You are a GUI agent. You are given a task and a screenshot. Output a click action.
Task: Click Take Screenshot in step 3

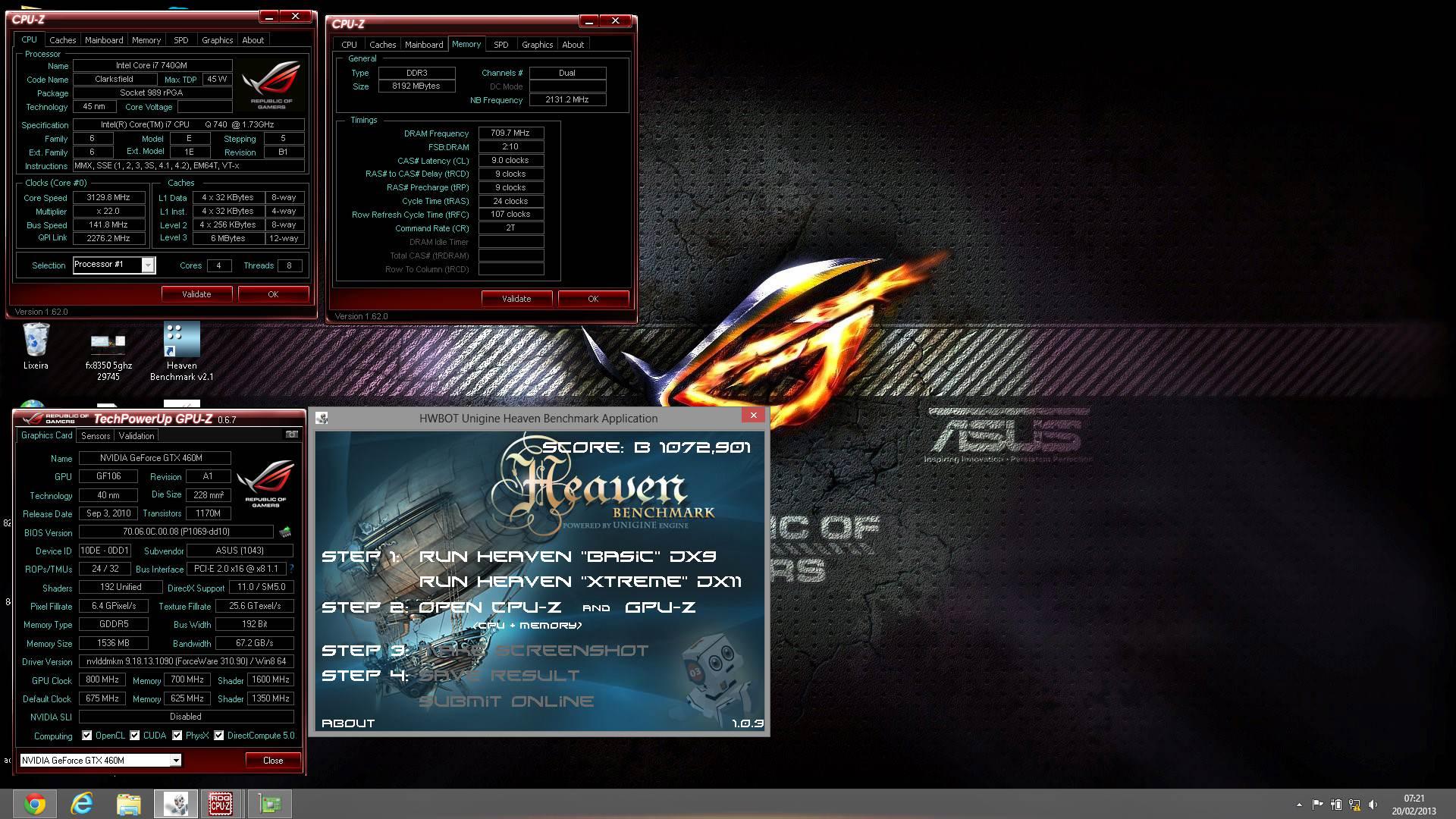tap(533, 651)
